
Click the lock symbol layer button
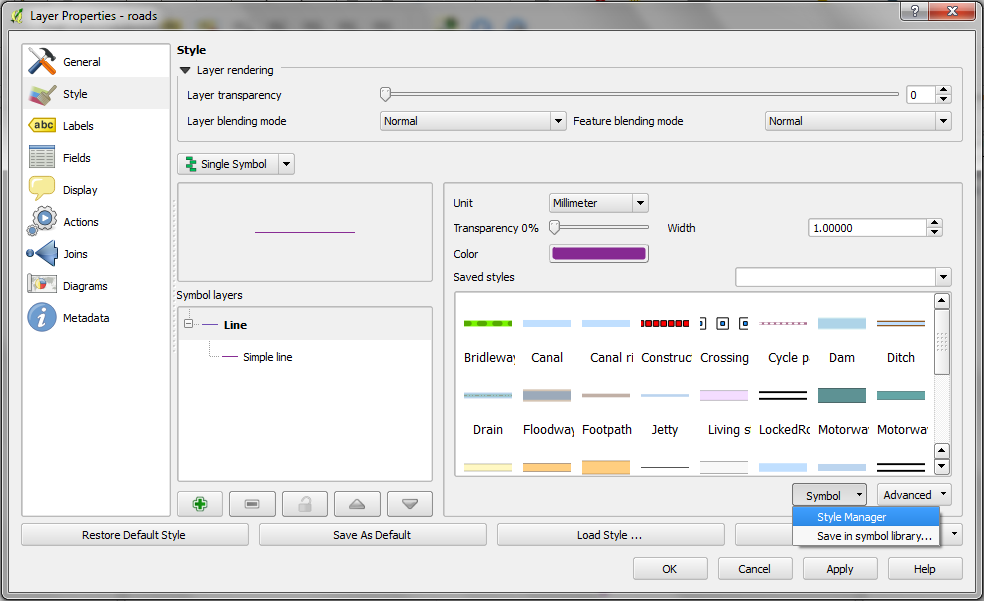[x=305, y=504]
